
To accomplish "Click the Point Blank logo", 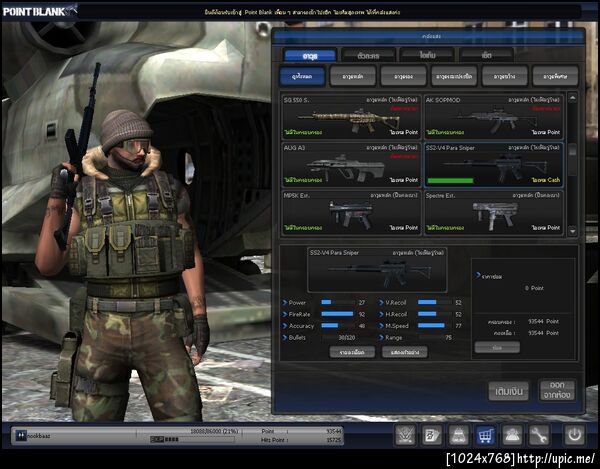I will pos(39,11).
